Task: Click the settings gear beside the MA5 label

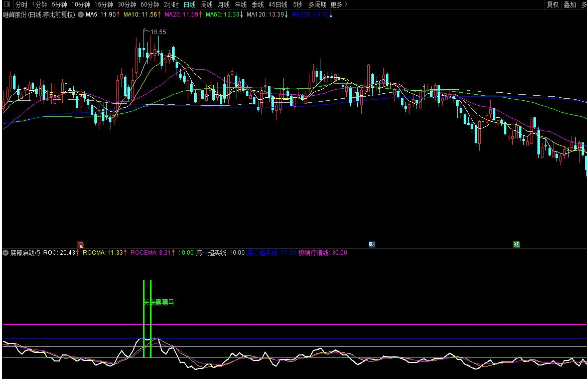Action: [x=80, y=15]
